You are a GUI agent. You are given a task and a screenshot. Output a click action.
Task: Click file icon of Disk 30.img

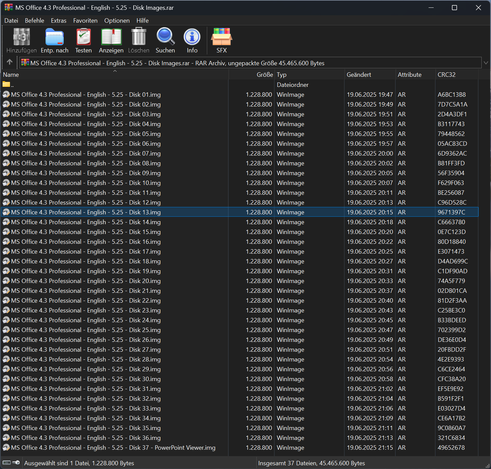click(x=6, y=379)
